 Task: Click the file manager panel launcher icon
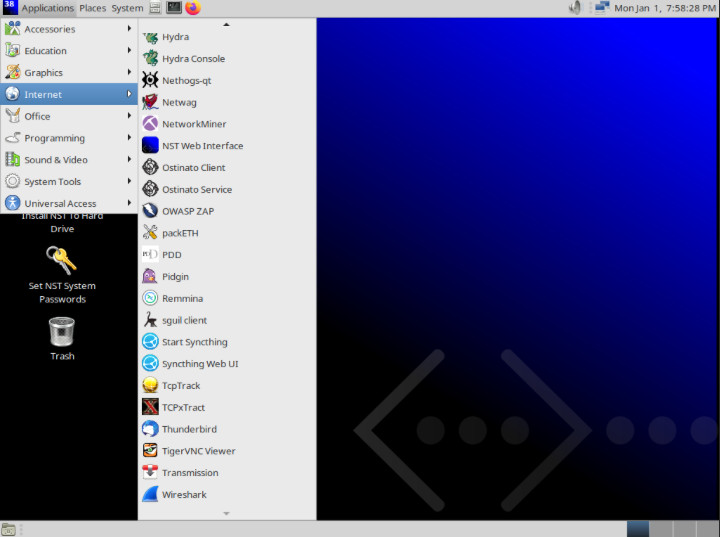(x=155, y=8)
